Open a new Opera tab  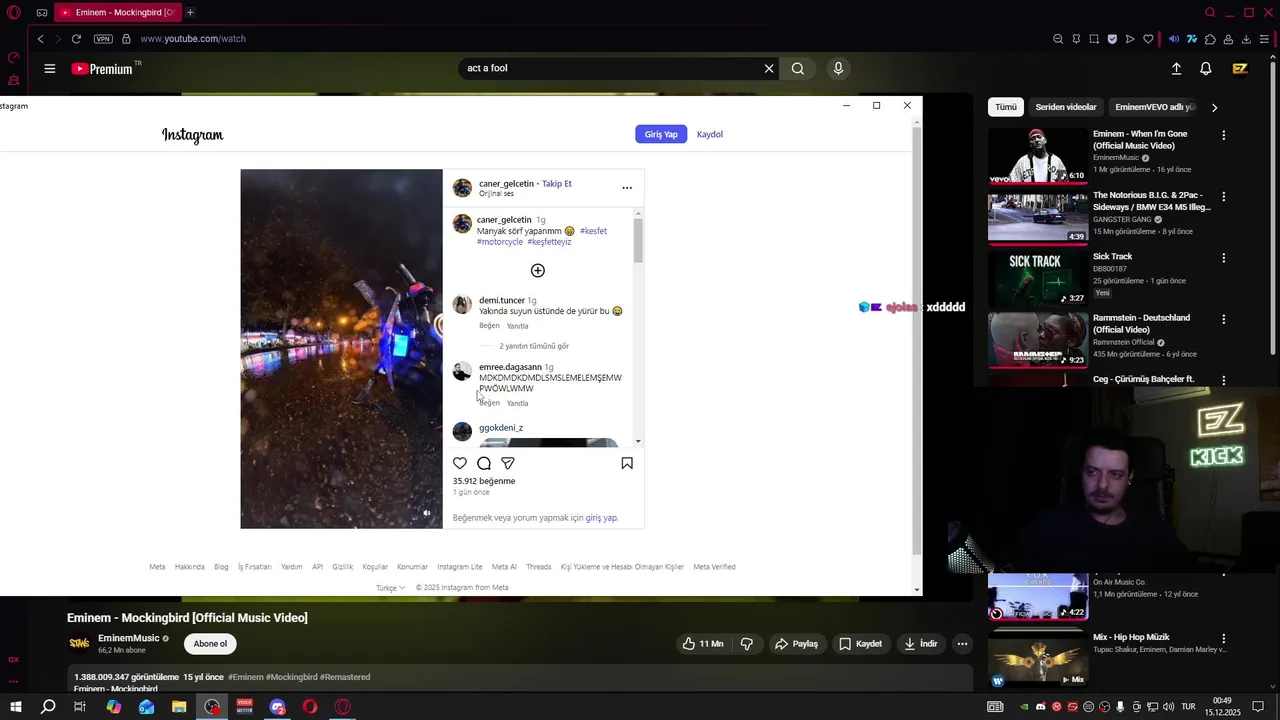coord(190,12)
